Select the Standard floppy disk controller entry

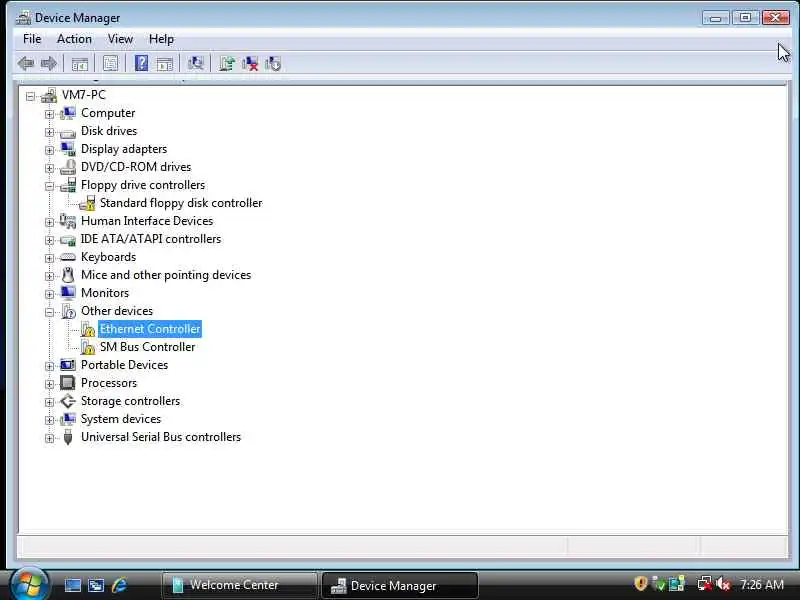[x=181, y=203]
